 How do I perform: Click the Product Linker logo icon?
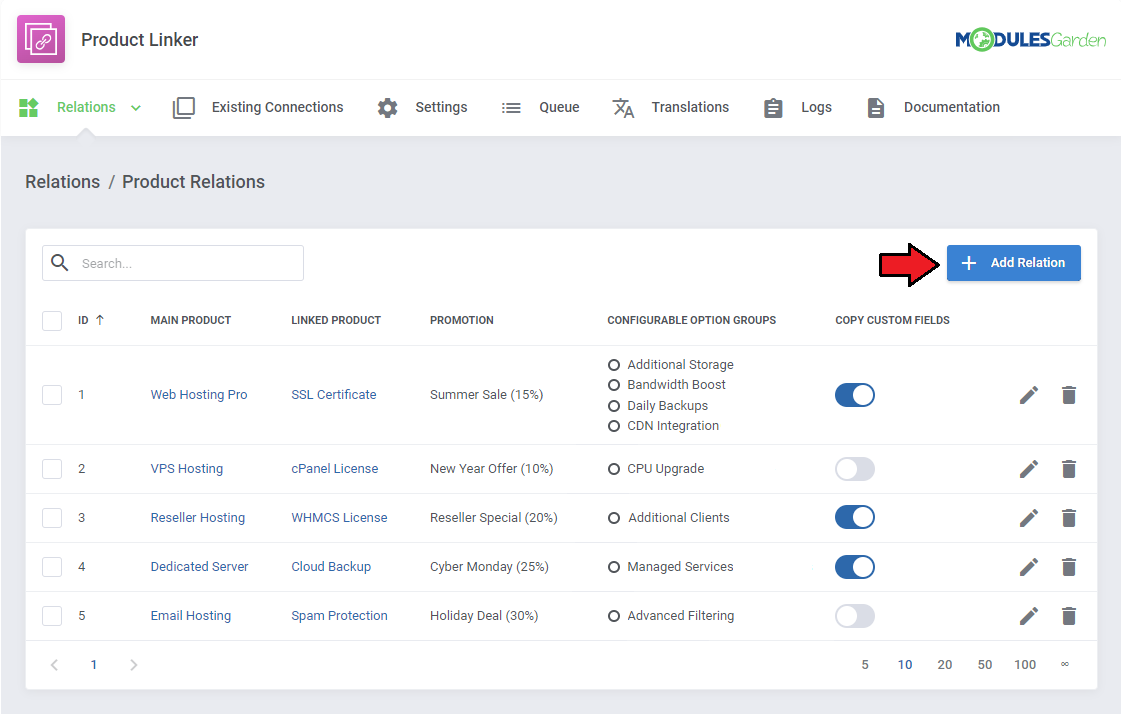41,40
